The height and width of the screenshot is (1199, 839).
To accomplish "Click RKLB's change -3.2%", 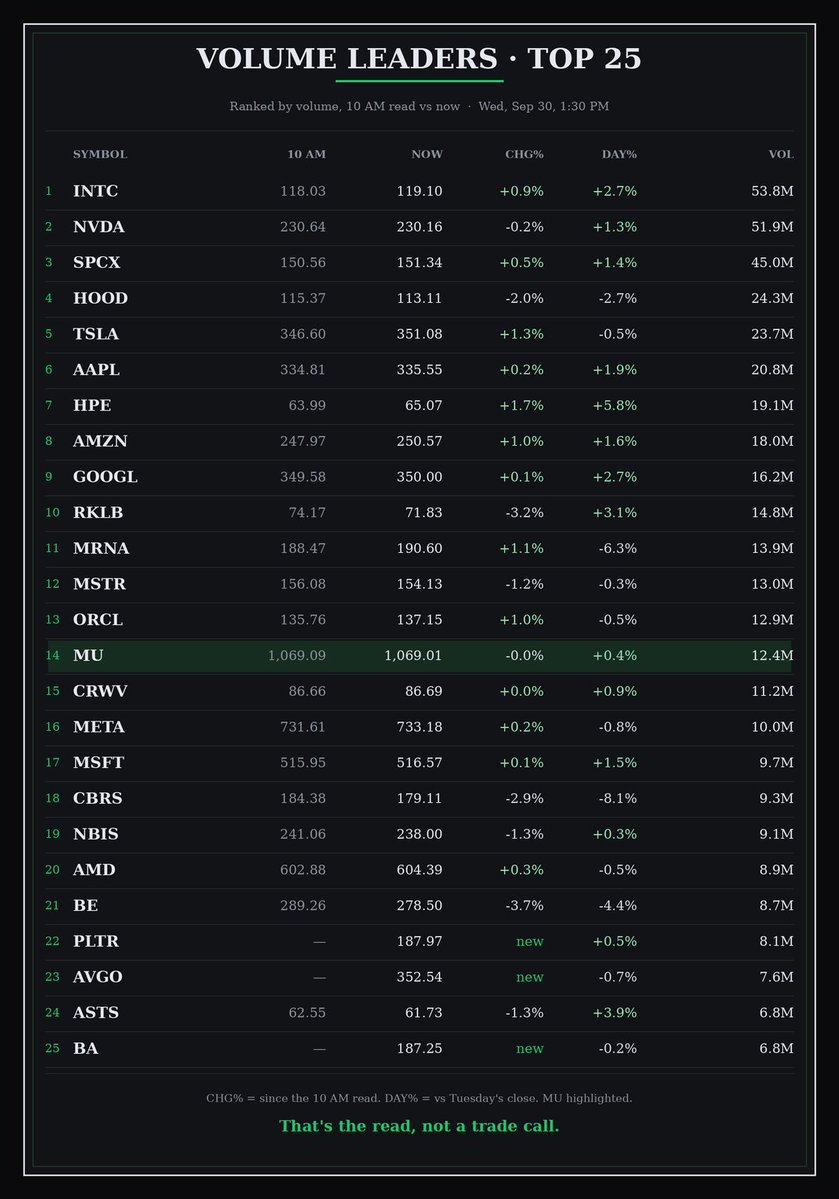I will (x=525, y=512).
